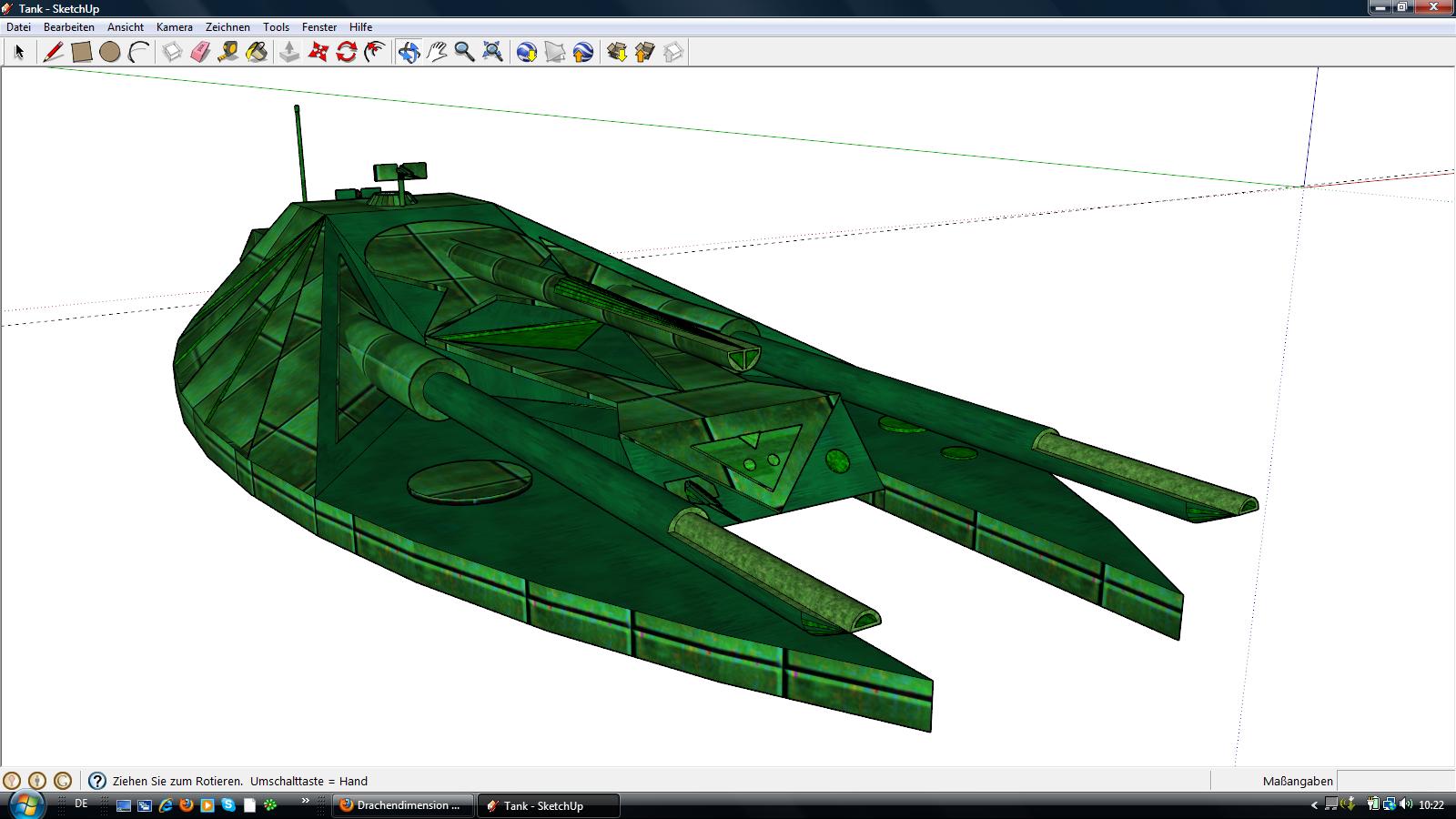Switch to the Pan hand tool

(x=437, y=52)
